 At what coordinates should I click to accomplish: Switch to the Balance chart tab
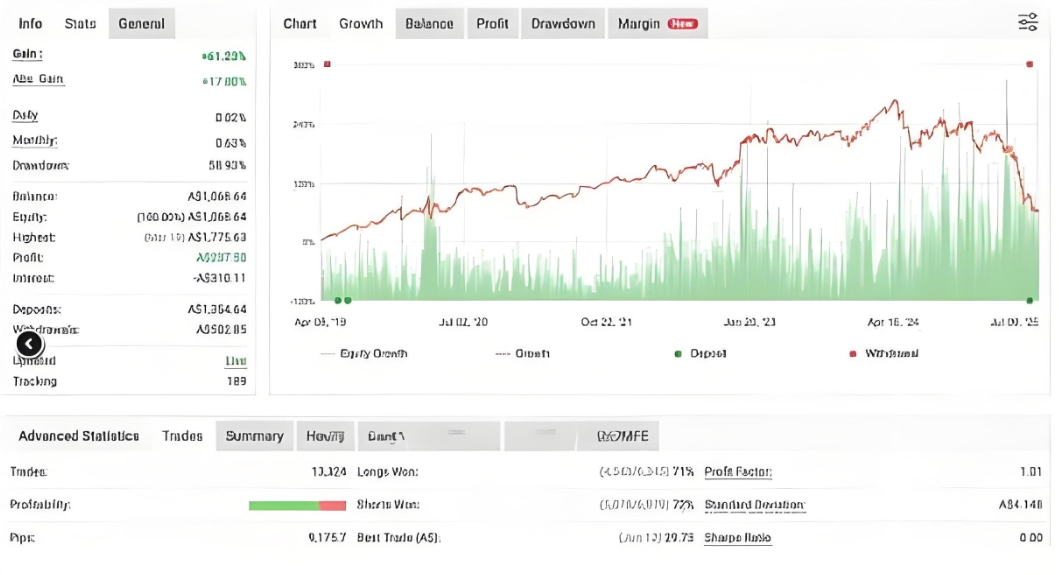tap(429, 24)
